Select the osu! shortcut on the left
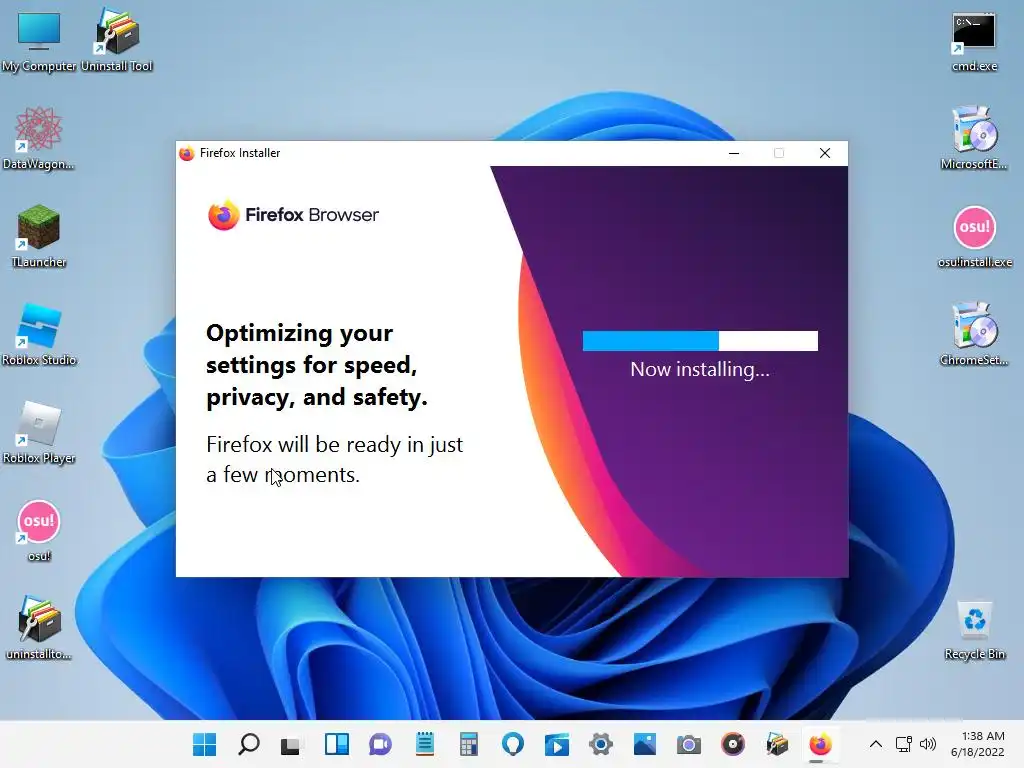The image size is (1024, 768). (x=39, y=530)
